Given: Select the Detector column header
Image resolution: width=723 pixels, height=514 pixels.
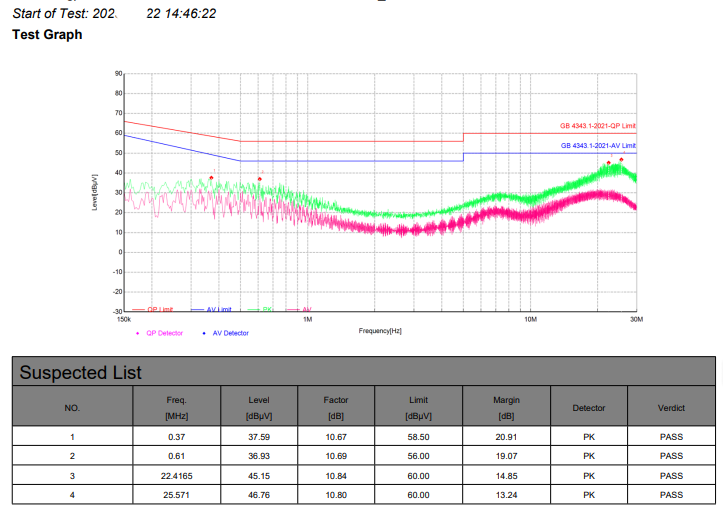Looking at the screenshot, I should [588, 408].
